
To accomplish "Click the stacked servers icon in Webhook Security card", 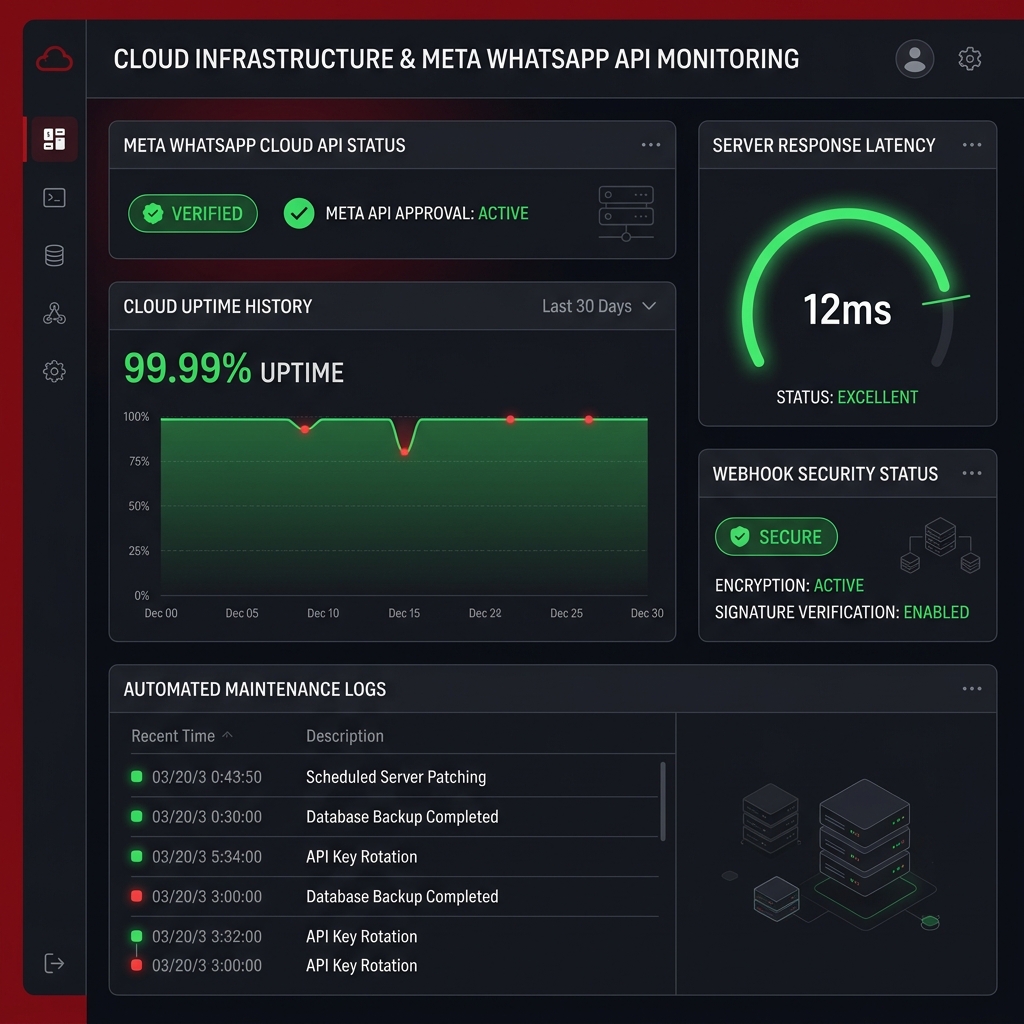I will [940, 545].
